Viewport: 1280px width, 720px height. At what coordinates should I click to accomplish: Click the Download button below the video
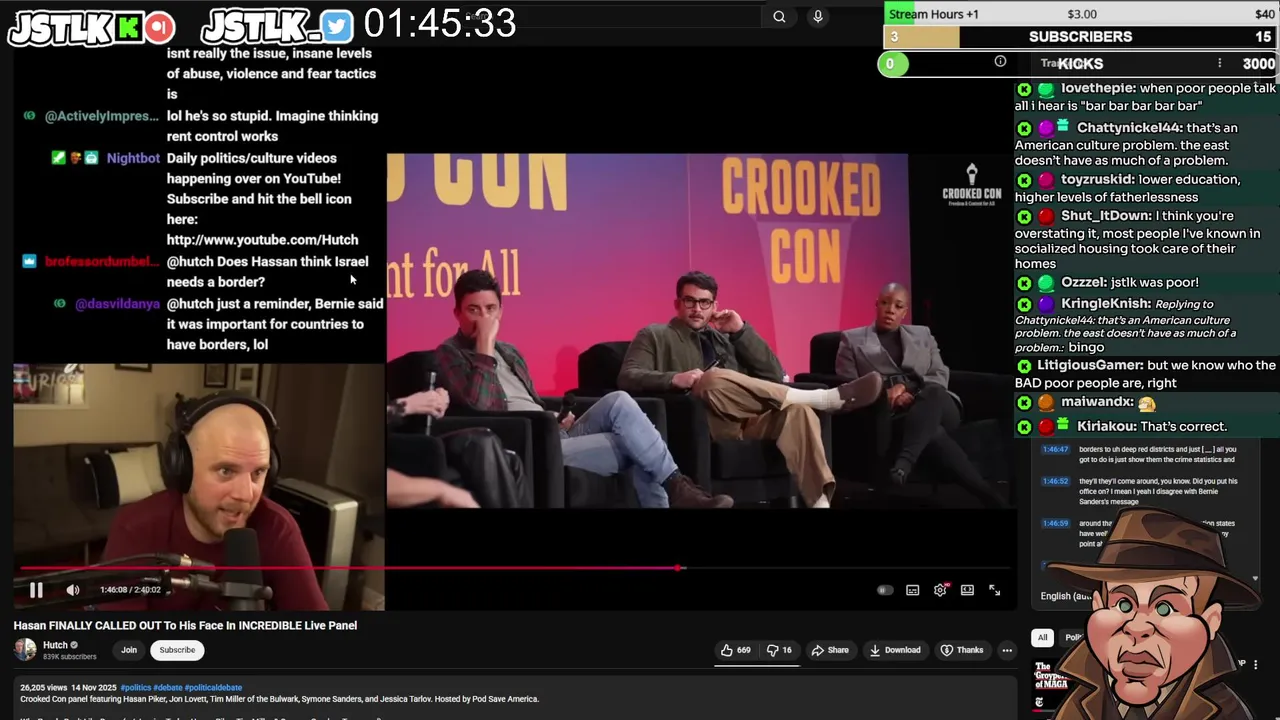pyautogui.click(x=895, y=650)
